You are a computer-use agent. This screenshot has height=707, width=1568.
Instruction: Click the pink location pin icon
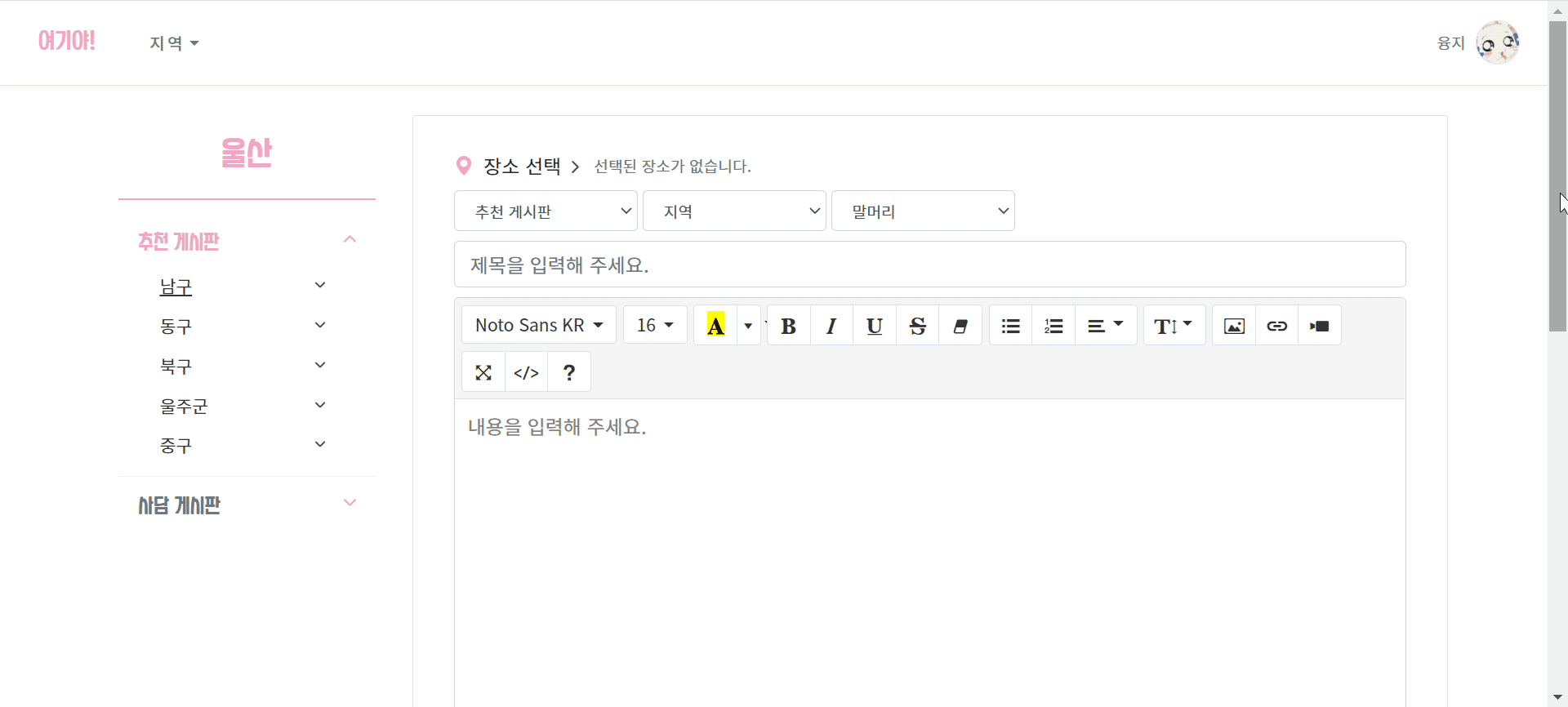pos(464,166)
